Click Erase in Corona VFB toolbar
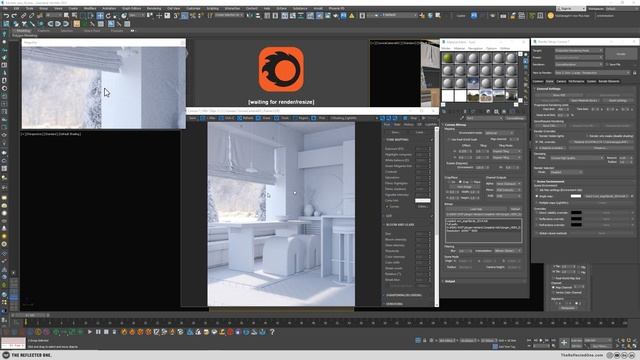 (263, 118)
